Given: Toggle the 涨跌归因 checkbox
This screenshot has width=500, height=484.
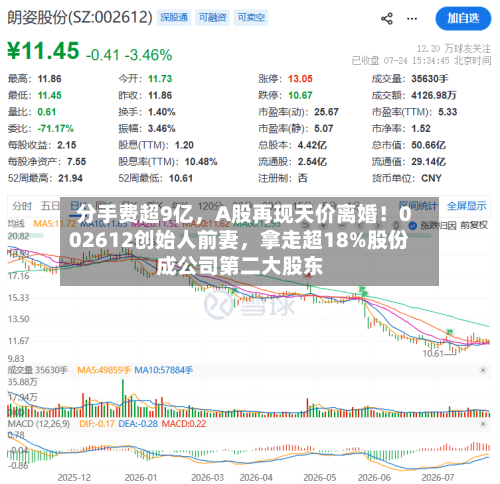Looking at the screenshot, I should coord(413,226).
